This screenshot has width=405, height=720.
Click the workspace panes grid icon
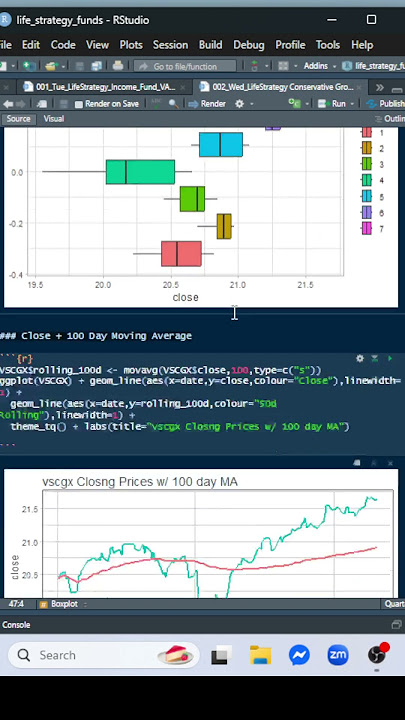point(283,66)
